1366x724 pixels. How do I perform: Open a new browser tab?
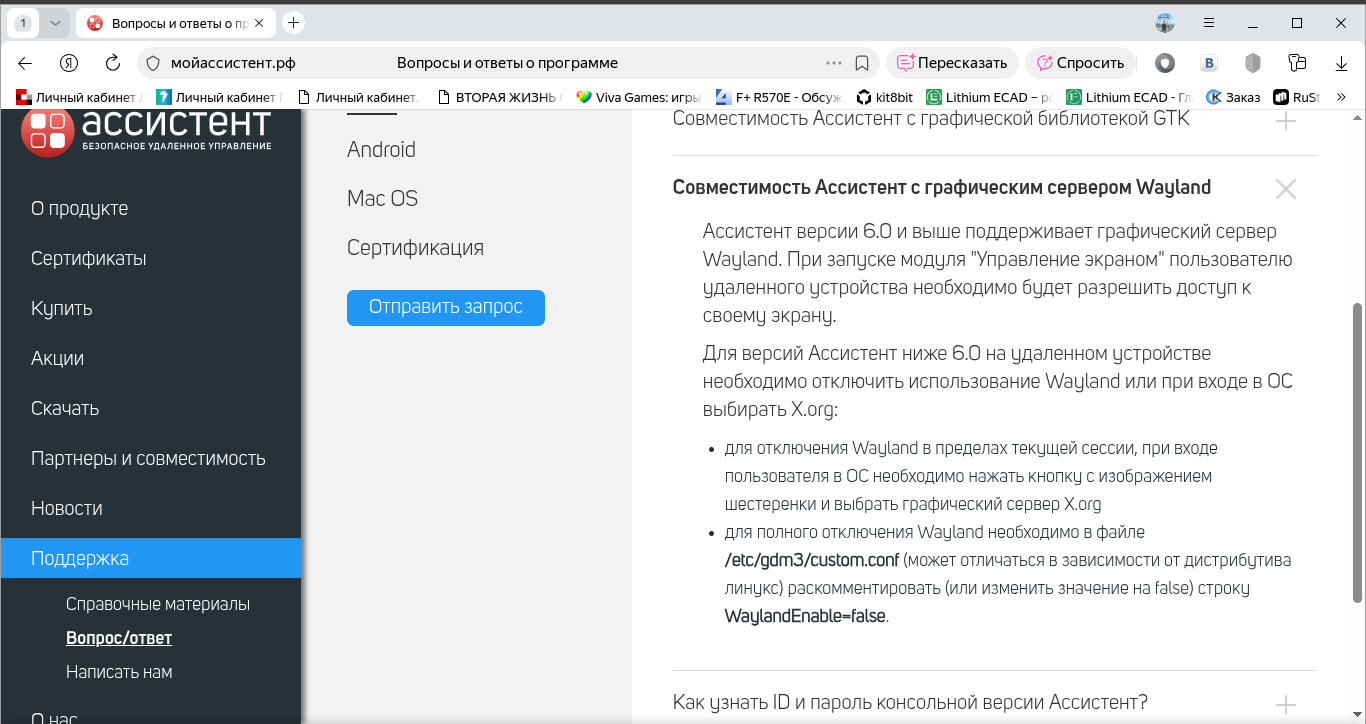pyautogui.click(x=293, y=23)
